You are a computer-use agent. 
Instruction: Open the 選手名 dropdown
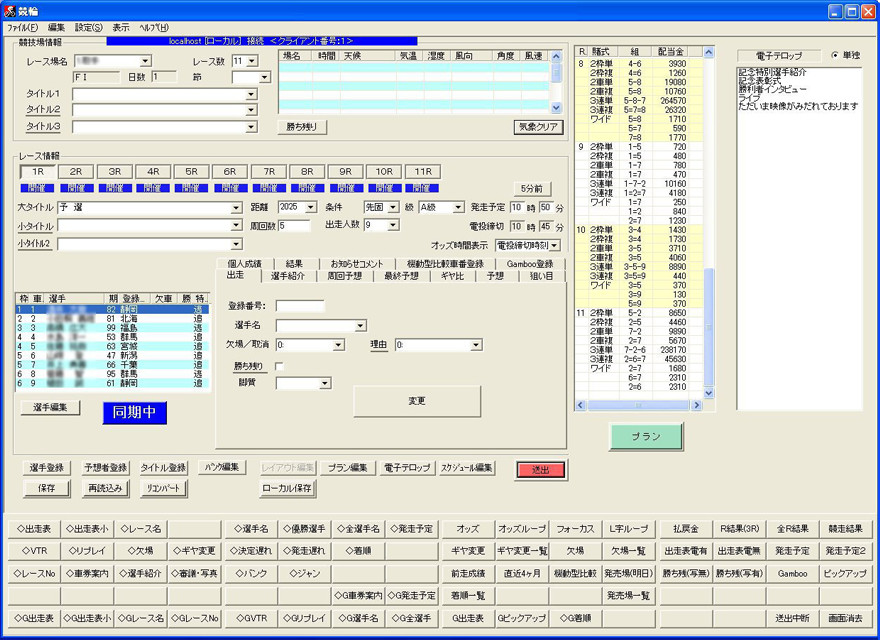tap(360, 326)
